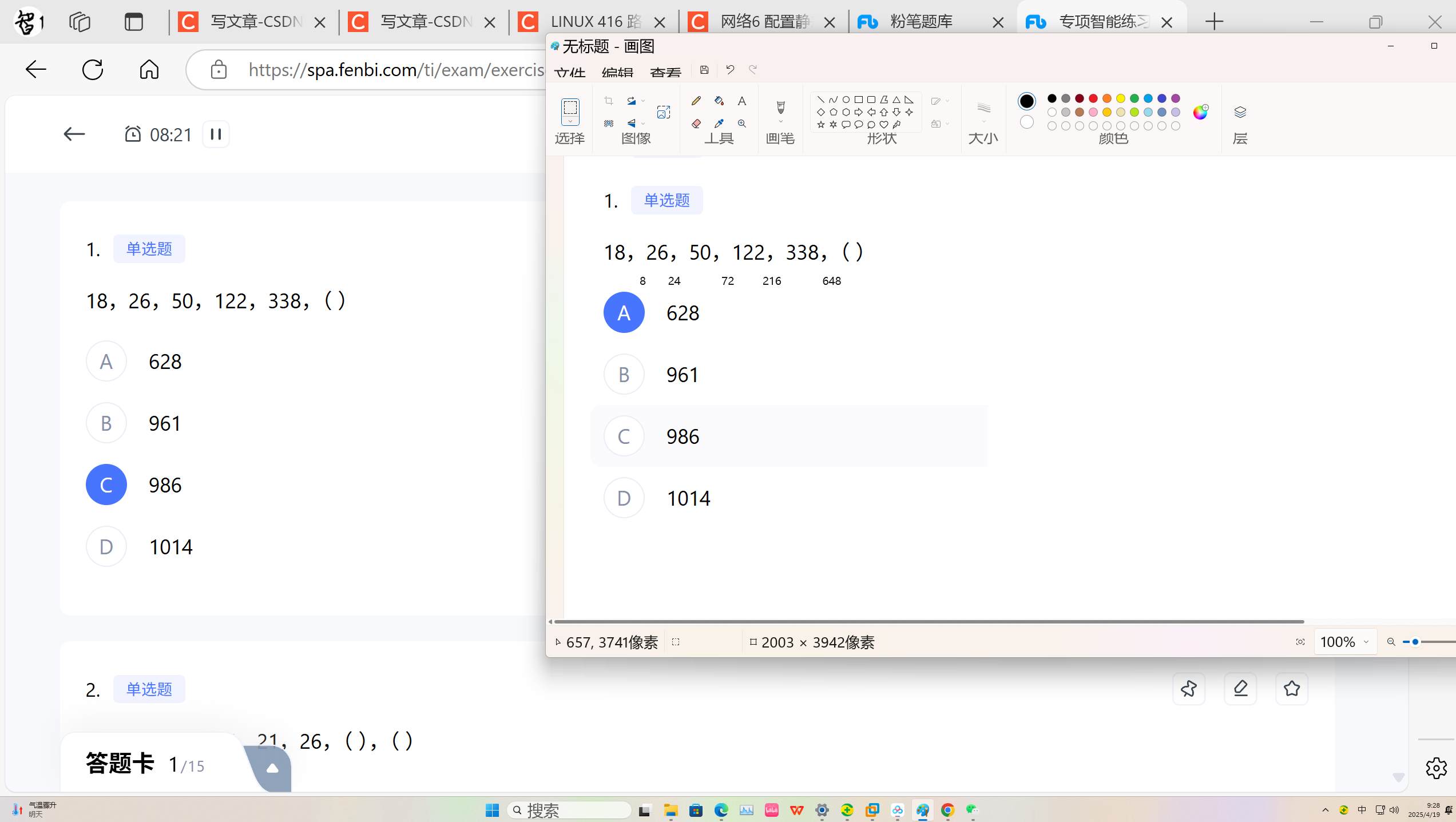Select the Pencil tool in Paint
The image size is (1456, 822).
pyautogui.click(x=696, y=101)
